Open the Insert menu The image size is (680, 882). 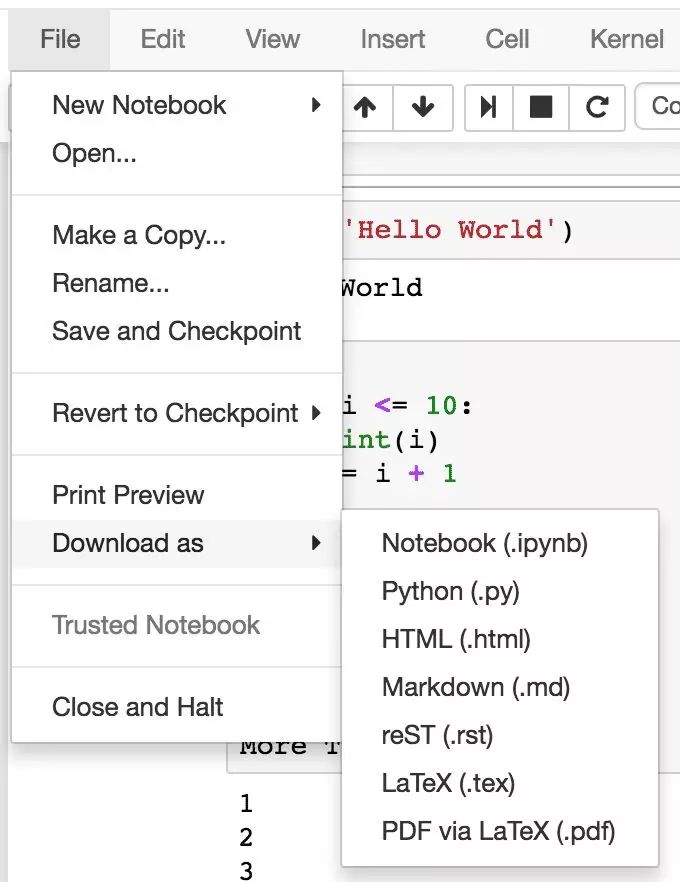pyautogui.click(x=393, y=39)
